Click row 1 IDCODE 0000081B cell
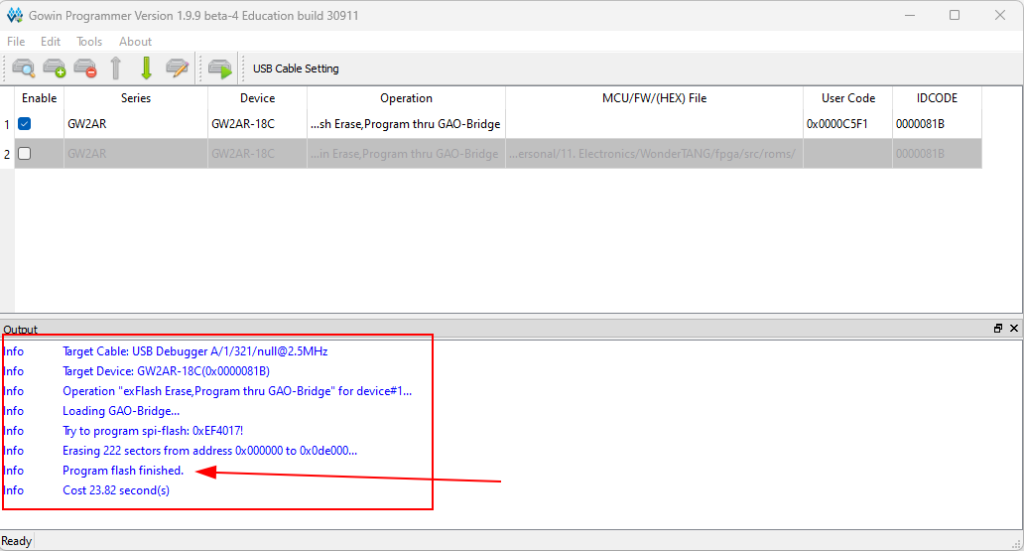The image size is (1024, 551). [x=937, y=124]
